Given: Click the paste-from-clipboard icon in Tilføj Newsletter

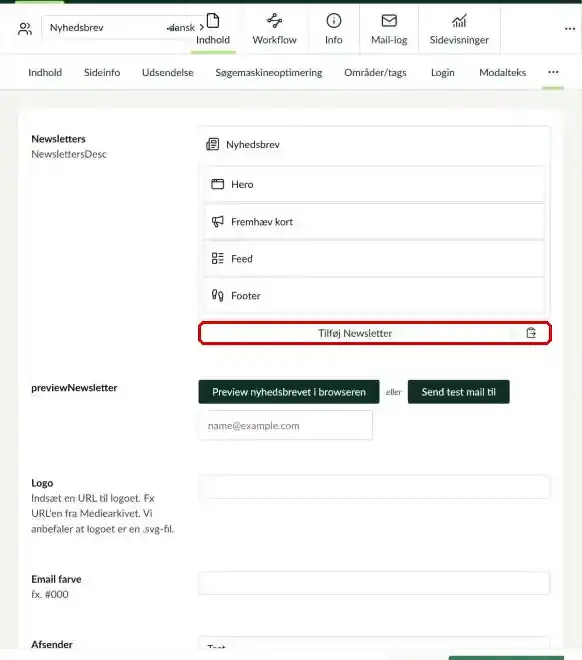Looking at the screenshot, I should coord(531,333).
